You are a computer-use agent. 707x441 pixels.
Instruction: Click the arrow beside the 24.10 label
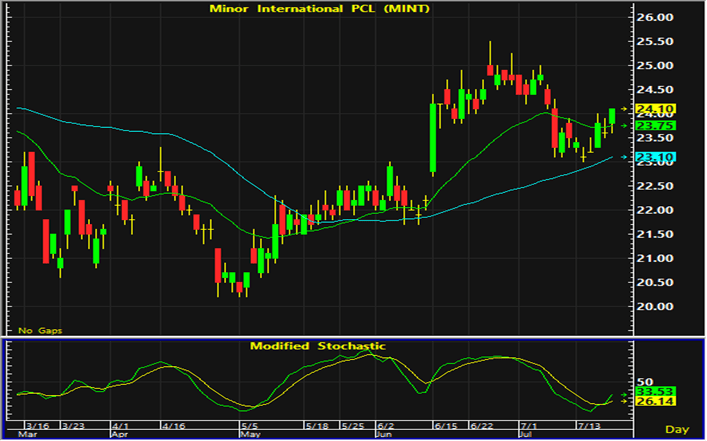tap(624, 109)
